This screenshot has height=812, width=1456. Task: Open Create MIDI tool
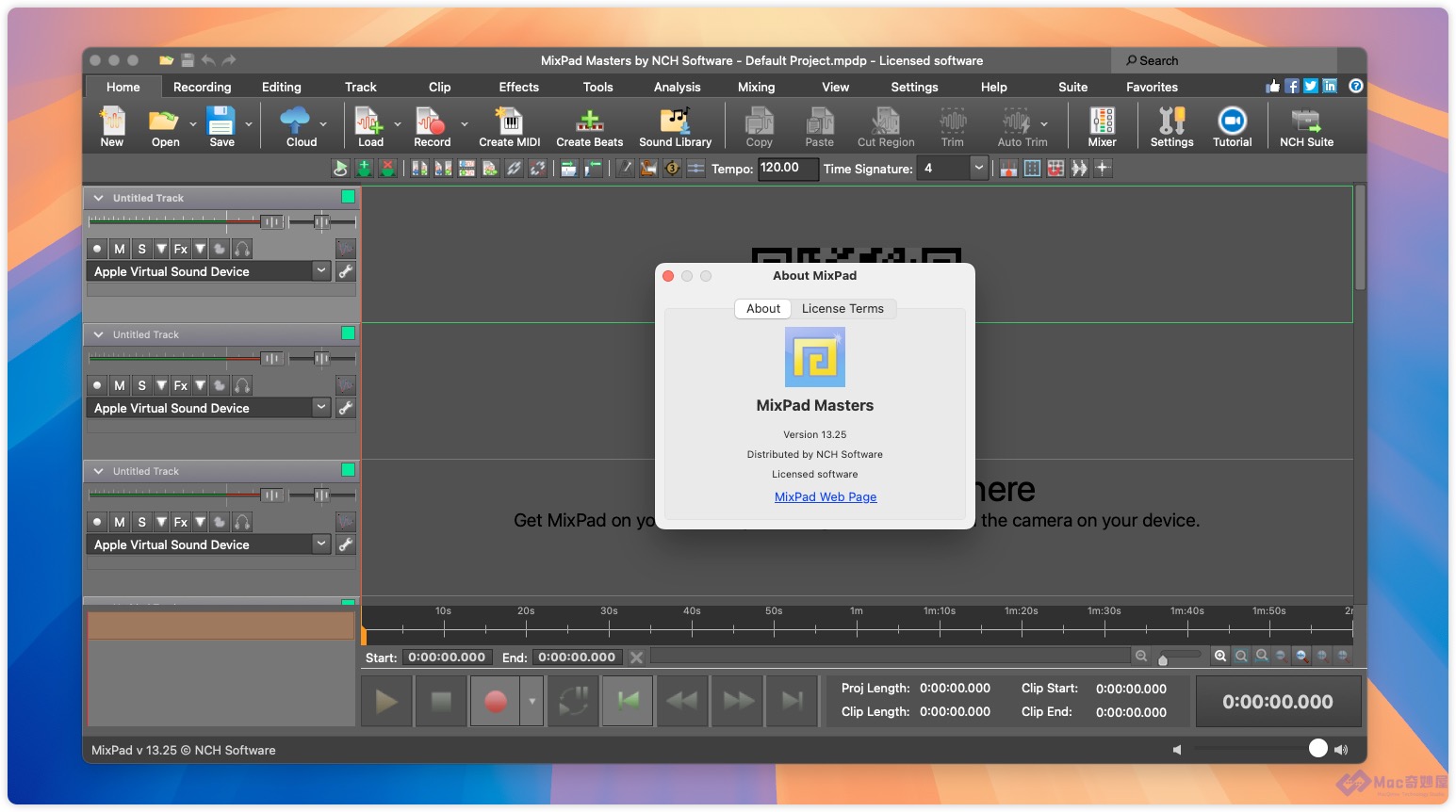point(510,126)
